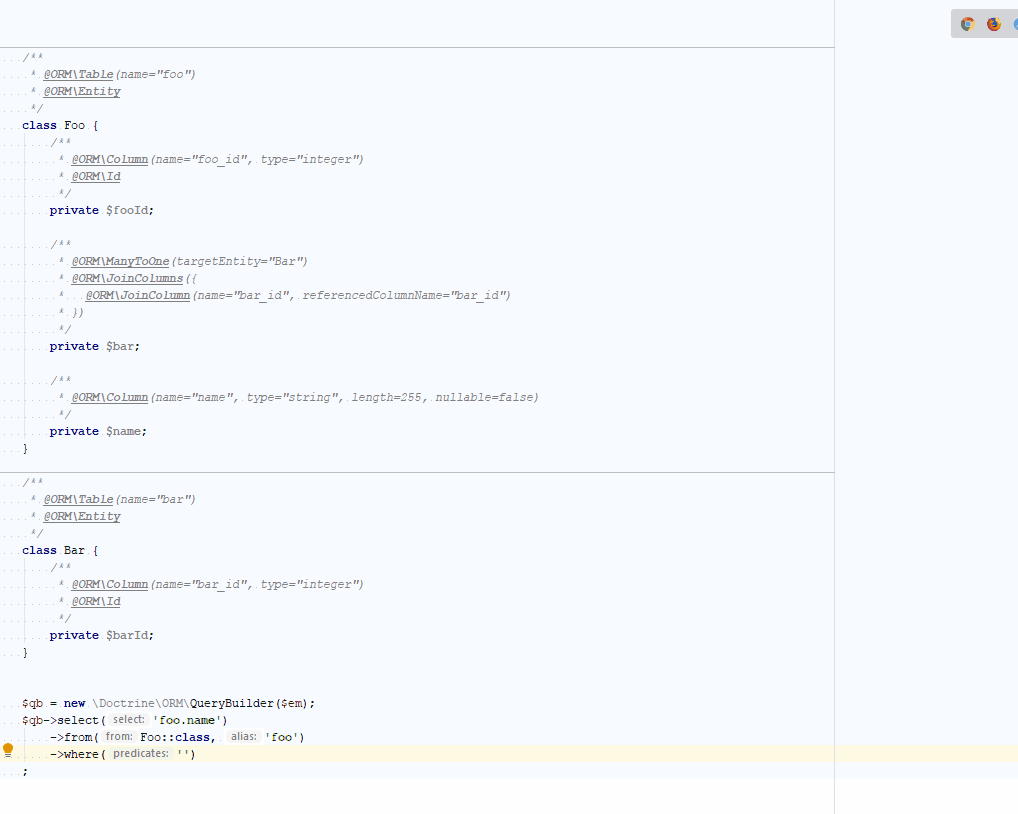Click @ORM\Id annotation inside class Bar

pyautogui.click(x=96, y=602)
